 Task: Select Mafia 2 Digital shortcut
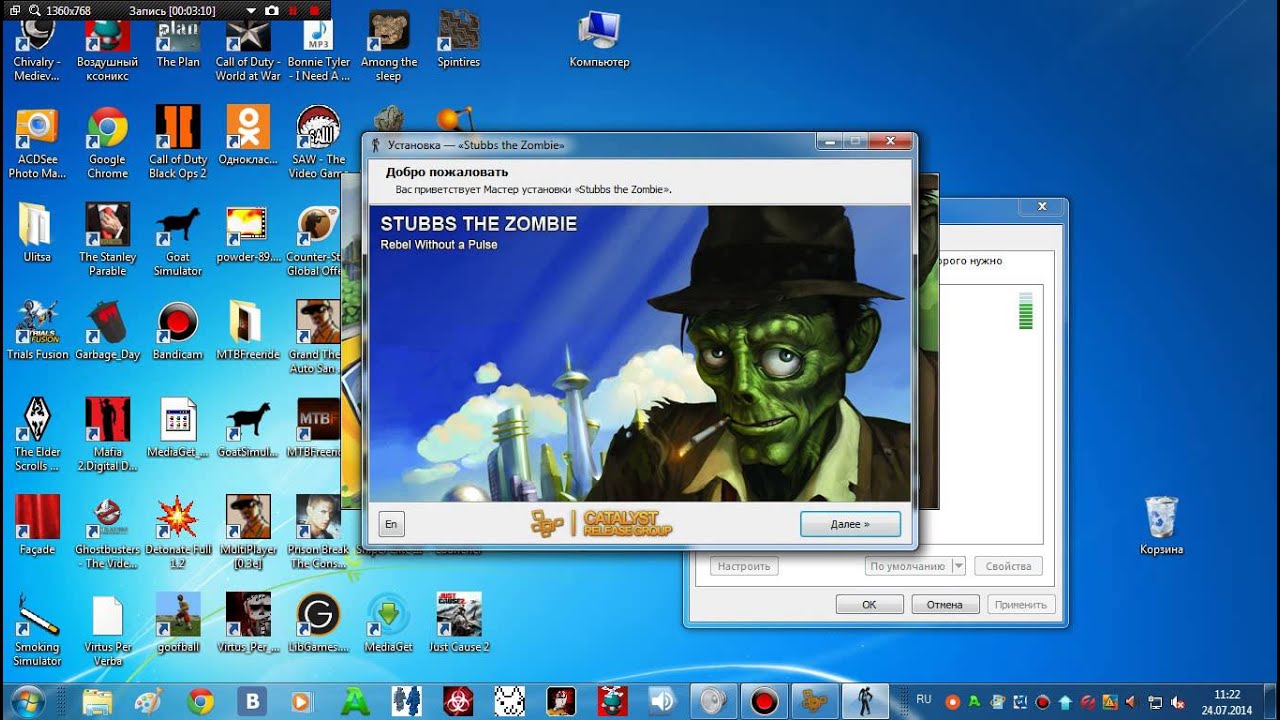click(108, 435)
